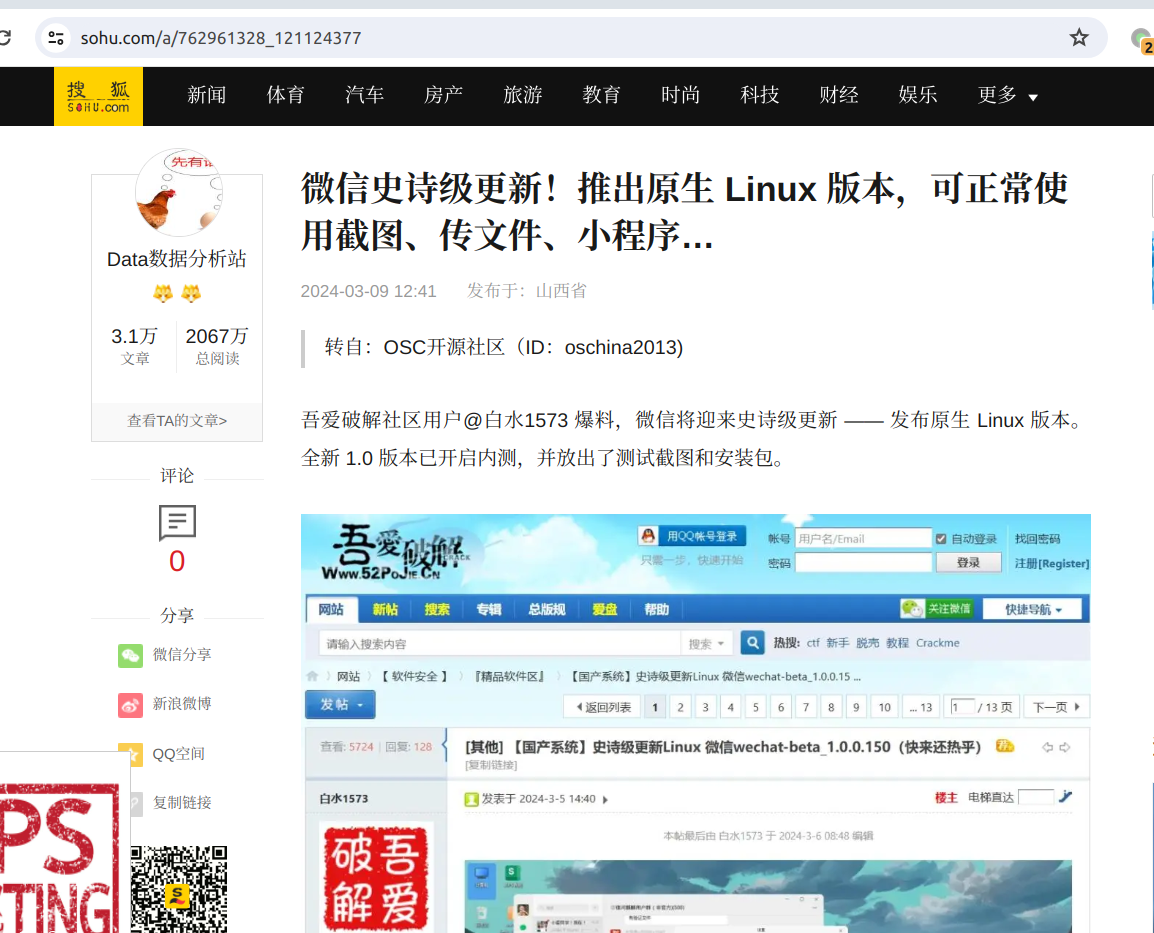Open the 新闻 news section
The height and width of the screenshot is (933, 1154).
pos(206,95)
